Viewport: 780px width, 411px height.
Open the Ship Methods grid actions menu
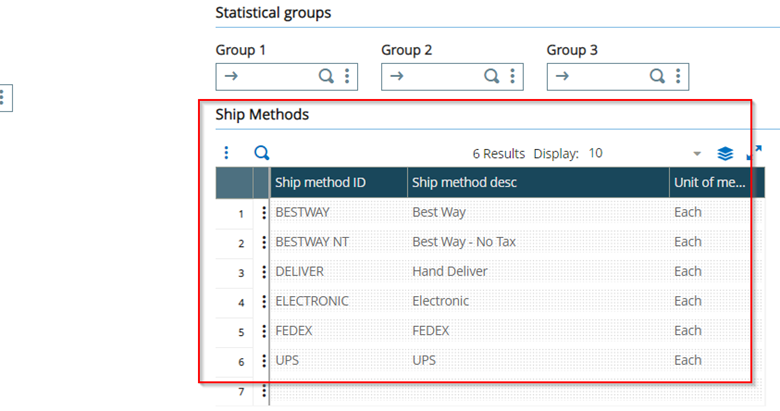coord(226,153)
